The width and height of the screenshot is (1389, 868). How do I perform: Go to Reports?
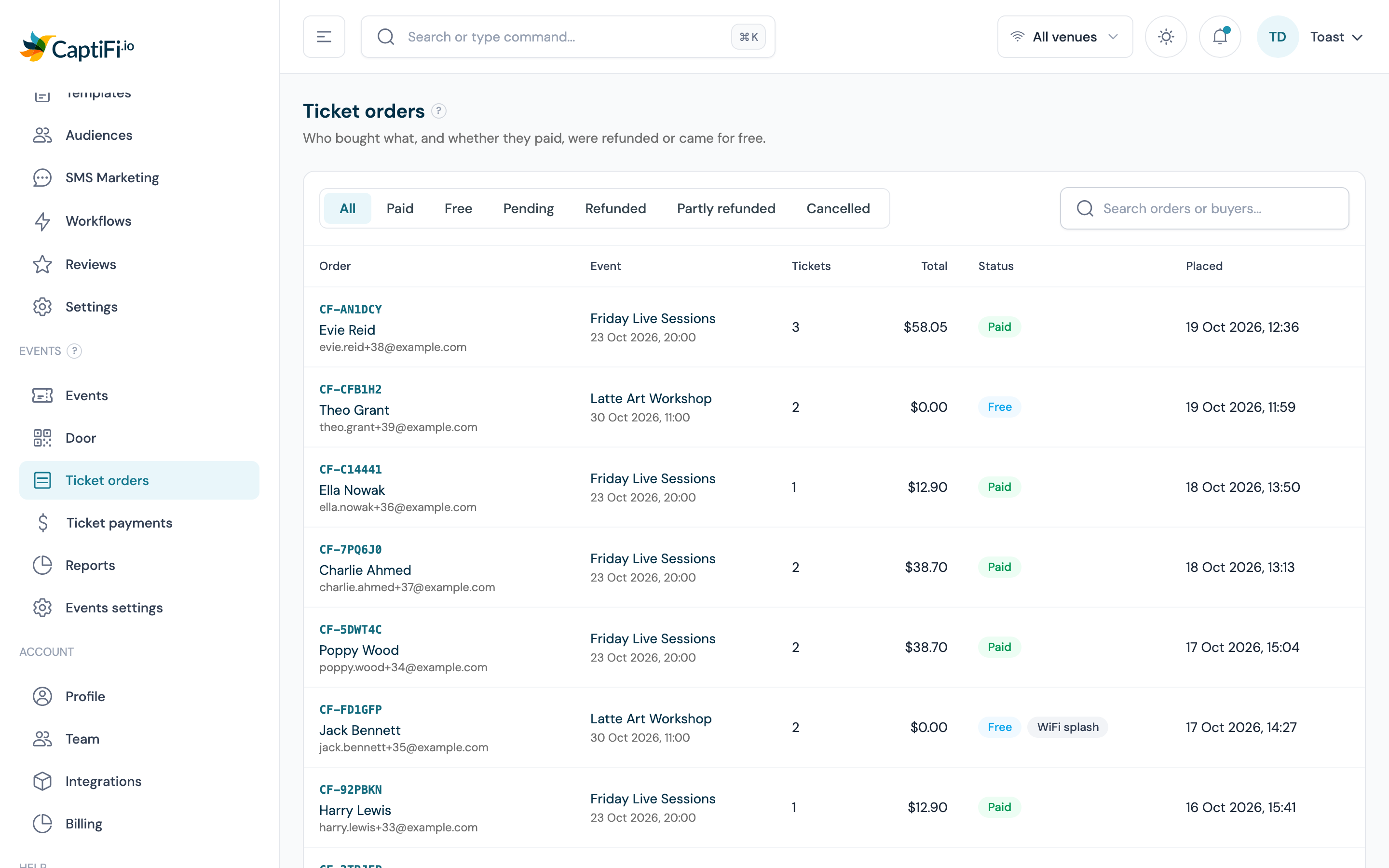(x=139, y=566)
